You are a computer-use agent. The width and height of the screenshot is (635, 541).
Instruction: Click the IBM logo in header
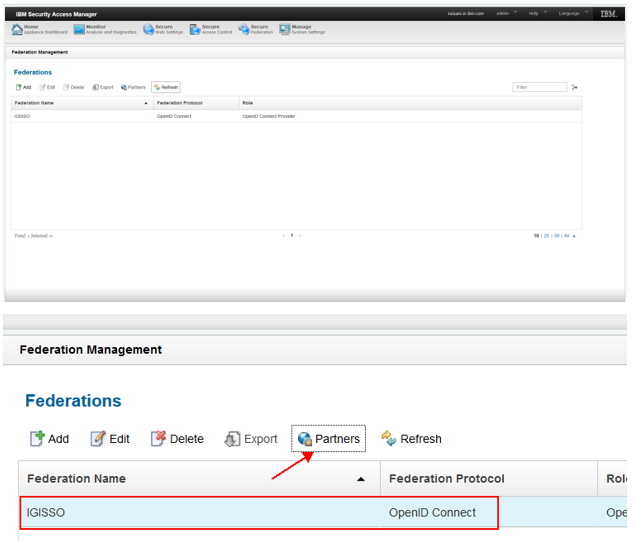point(608,14)
